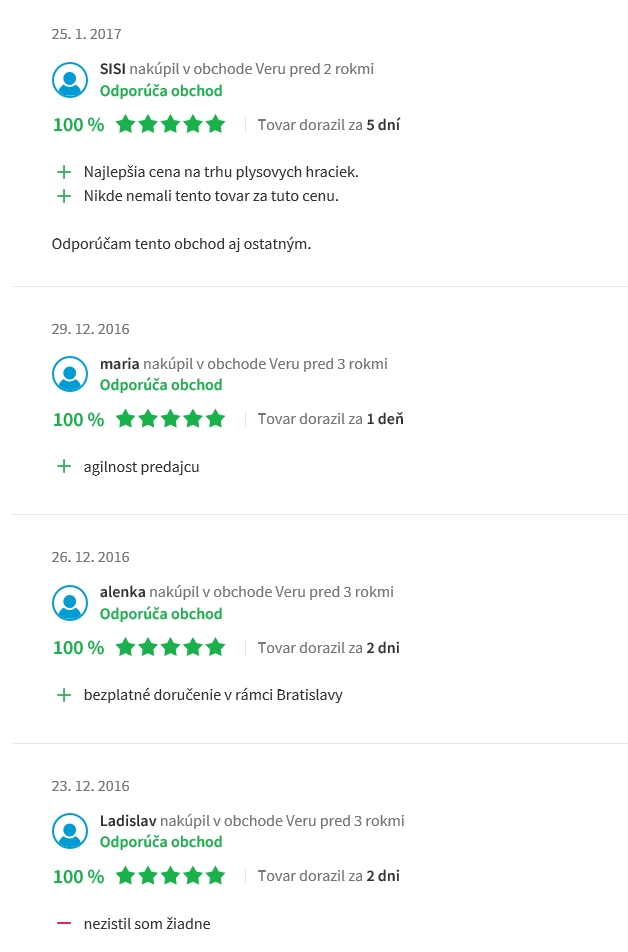Click the plus icon beside 'Nikde nemali tento tovar'
This screenshot has height=952, width=628.
(x=64, y=196)
